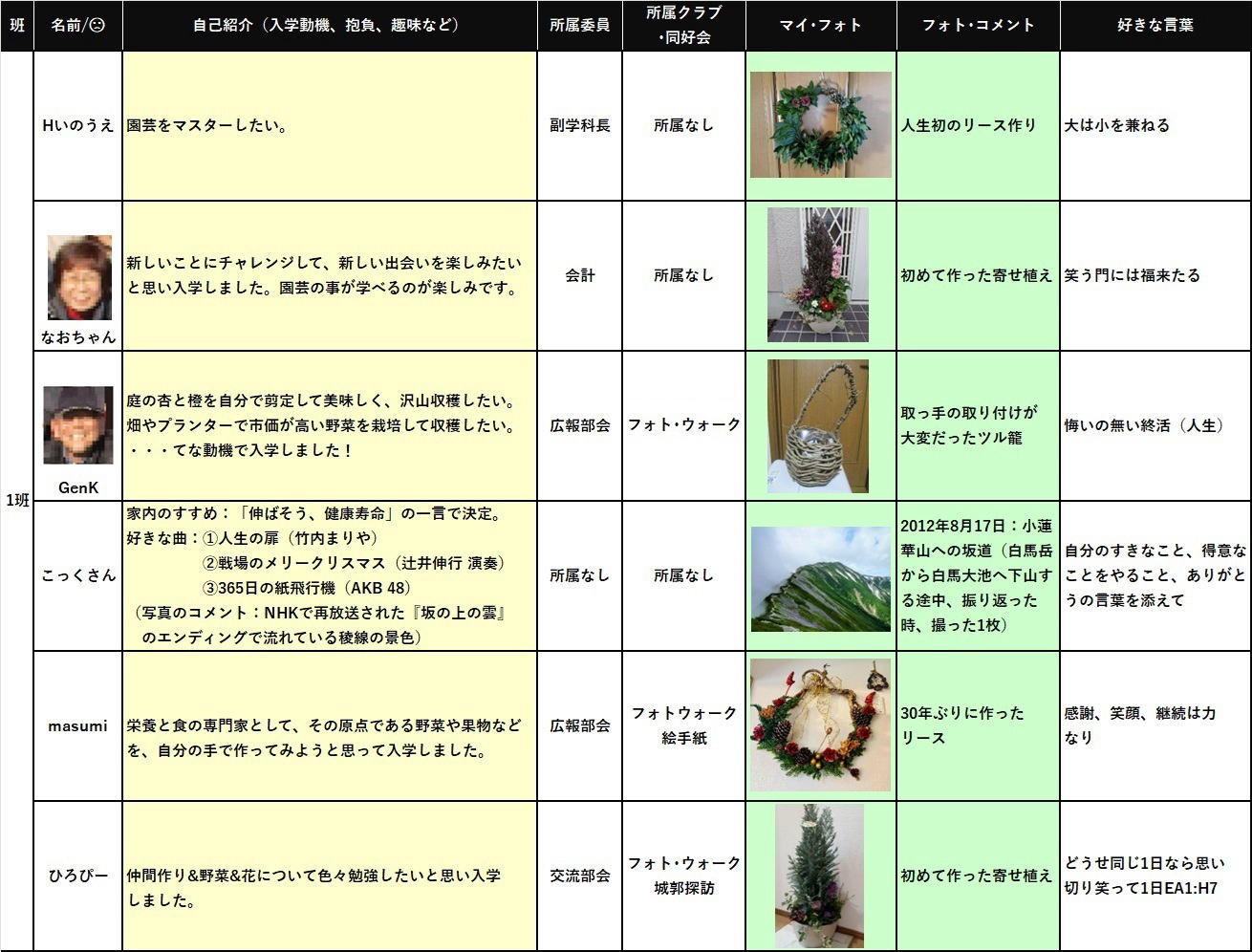Click the smiley face in 名前 header
Screen dimensions: 1252x952
(97, 26)
